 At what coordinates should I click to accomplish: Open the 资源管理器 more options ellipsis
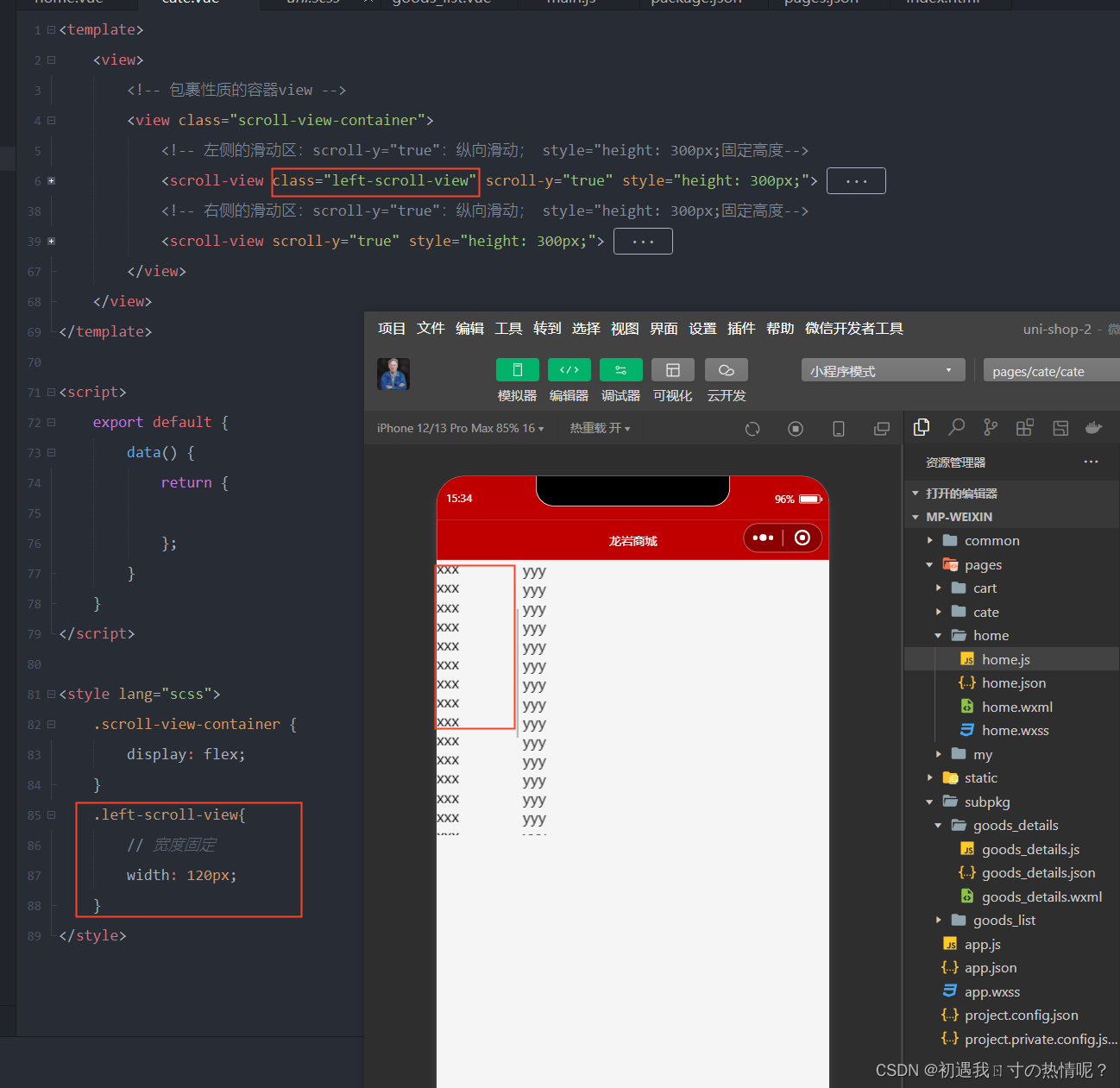click(x=1092, y=462)
